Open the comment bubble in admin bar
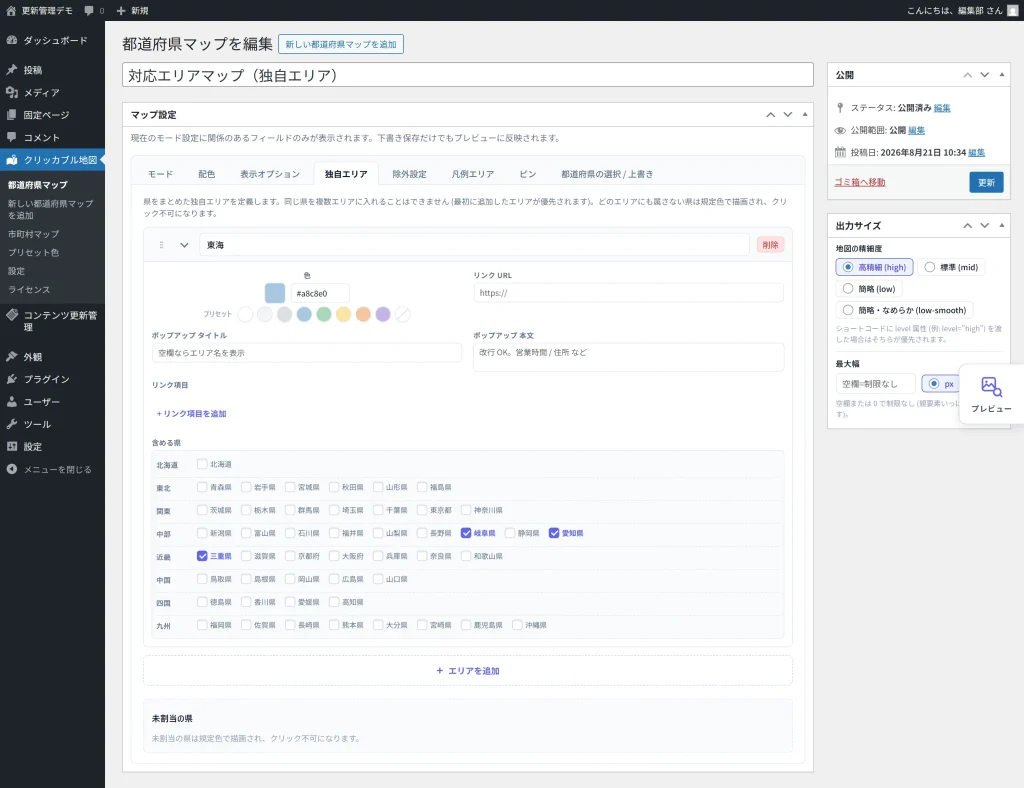Image resolution: width=1024 pixels, height=788 pixels. click(89, 10)
